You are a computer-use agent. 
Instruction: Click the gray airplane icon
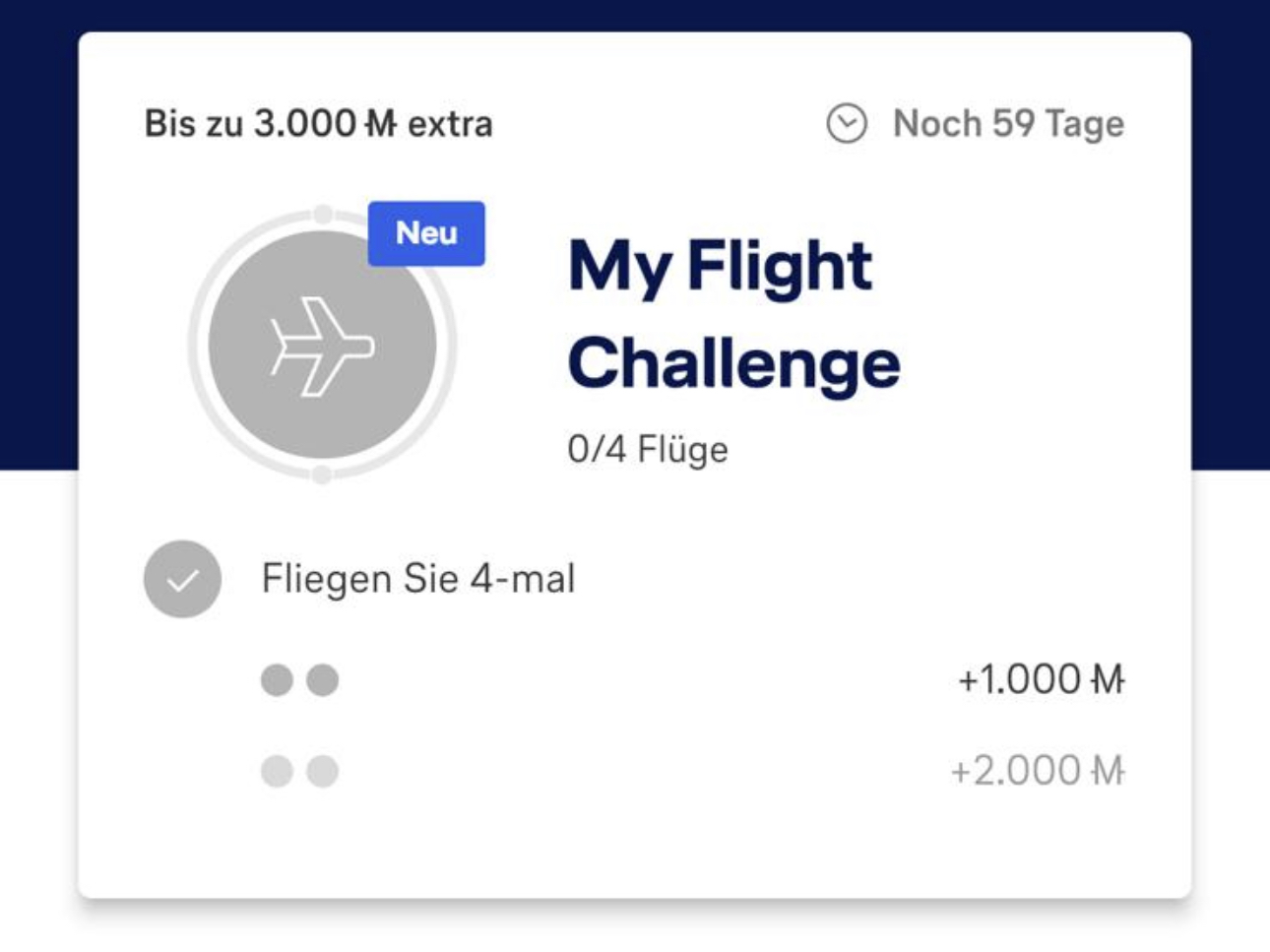pos(322,346)
